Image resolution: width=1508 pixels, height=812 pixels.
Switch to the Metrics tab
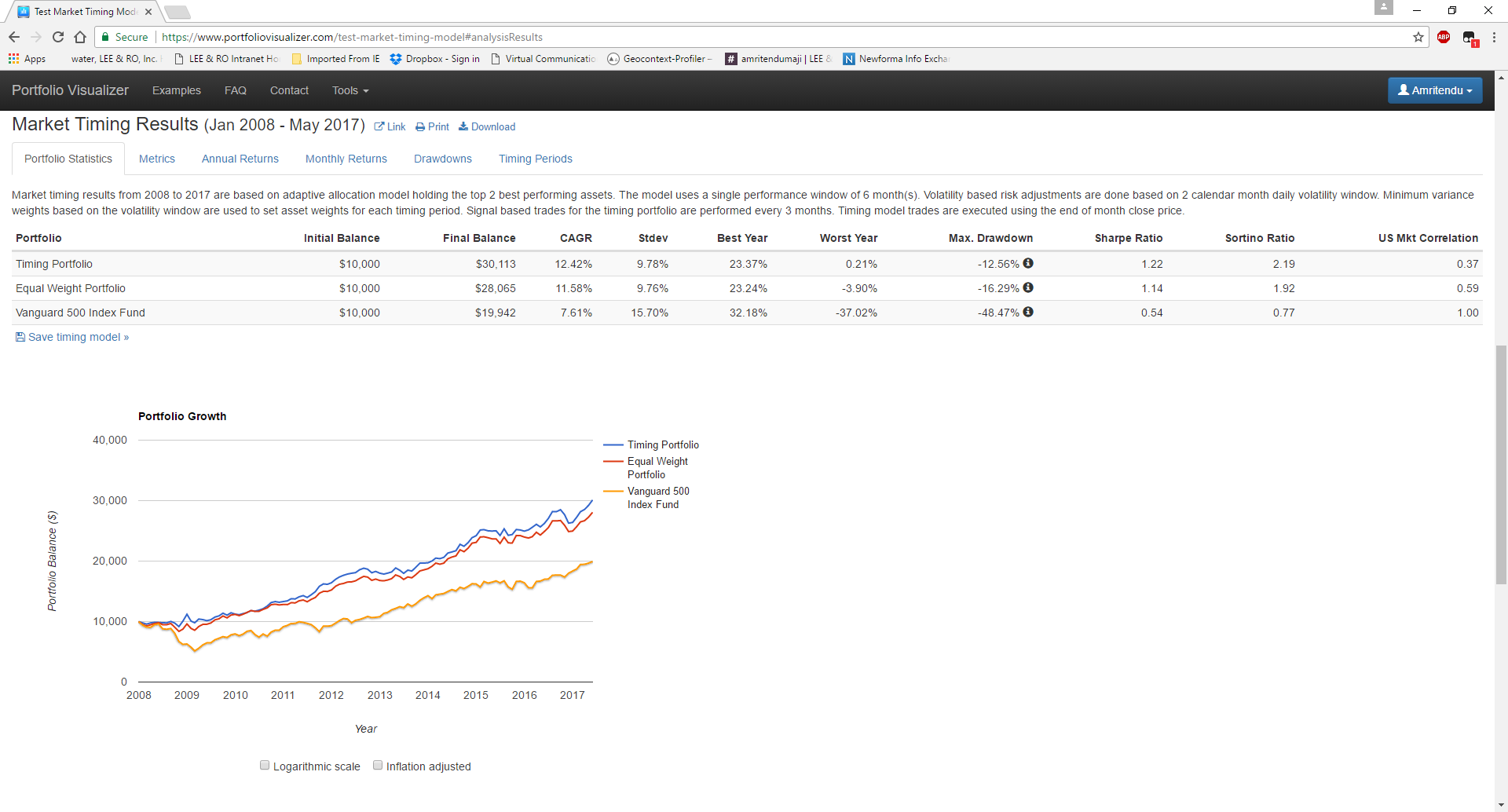[157, 159]
